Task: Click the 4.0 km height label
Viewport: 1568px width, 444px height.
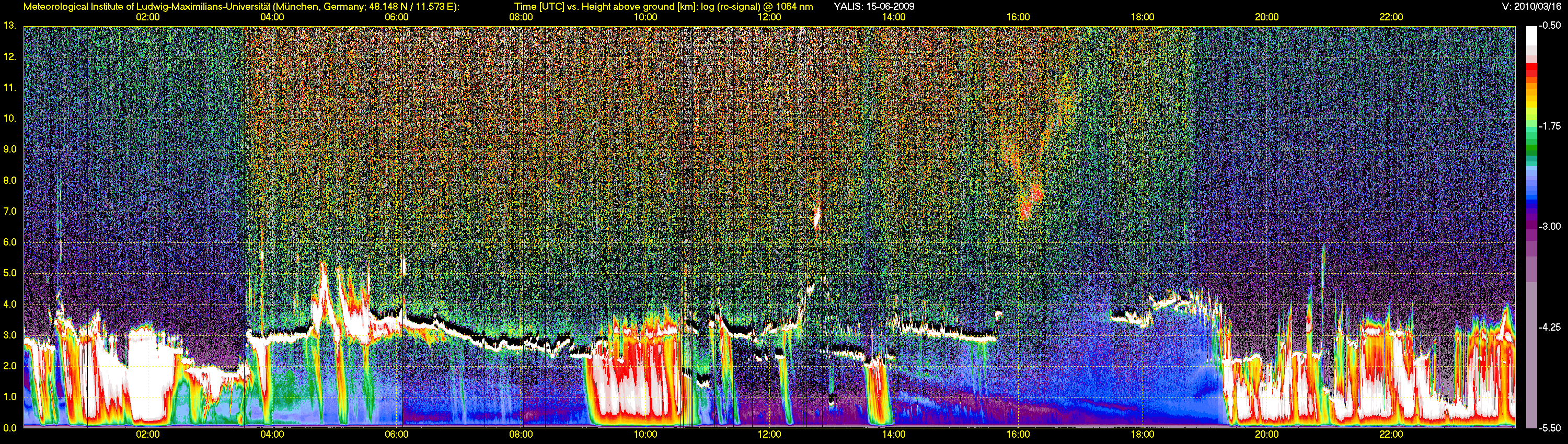Action: [10, 304]
